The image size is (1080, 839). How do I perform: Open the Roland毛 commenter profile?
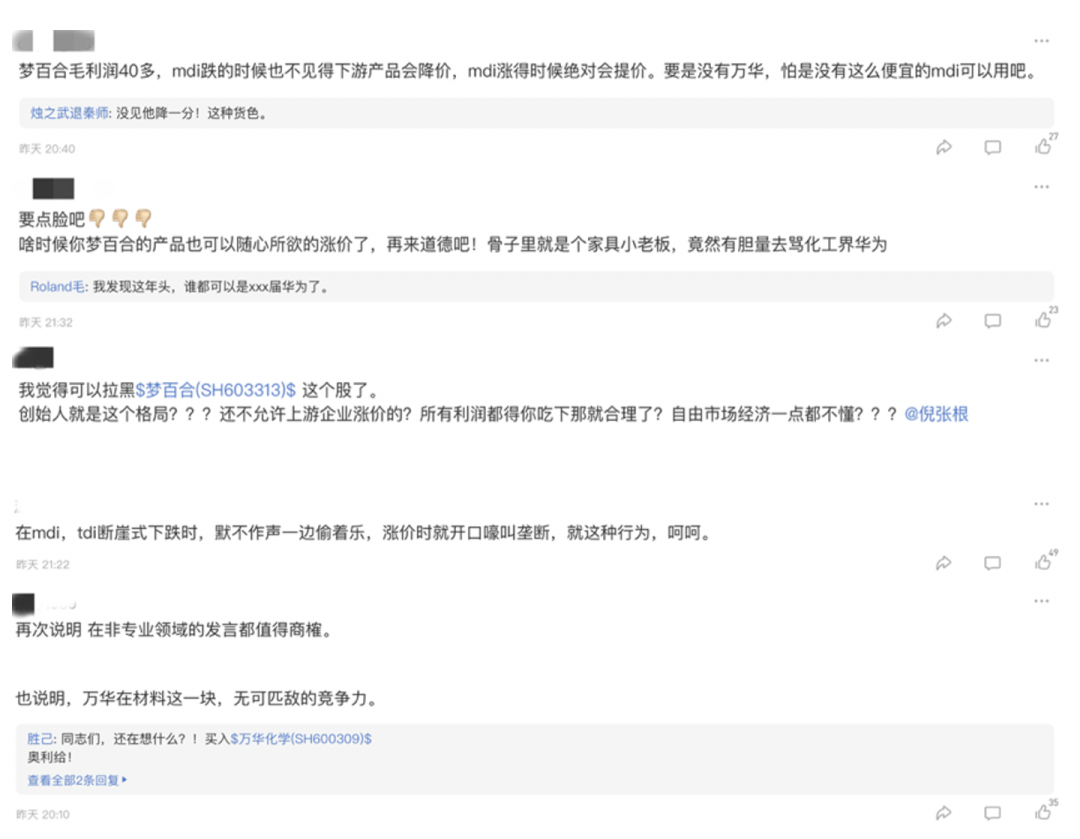pyautogui.click(x=57, y=287)
